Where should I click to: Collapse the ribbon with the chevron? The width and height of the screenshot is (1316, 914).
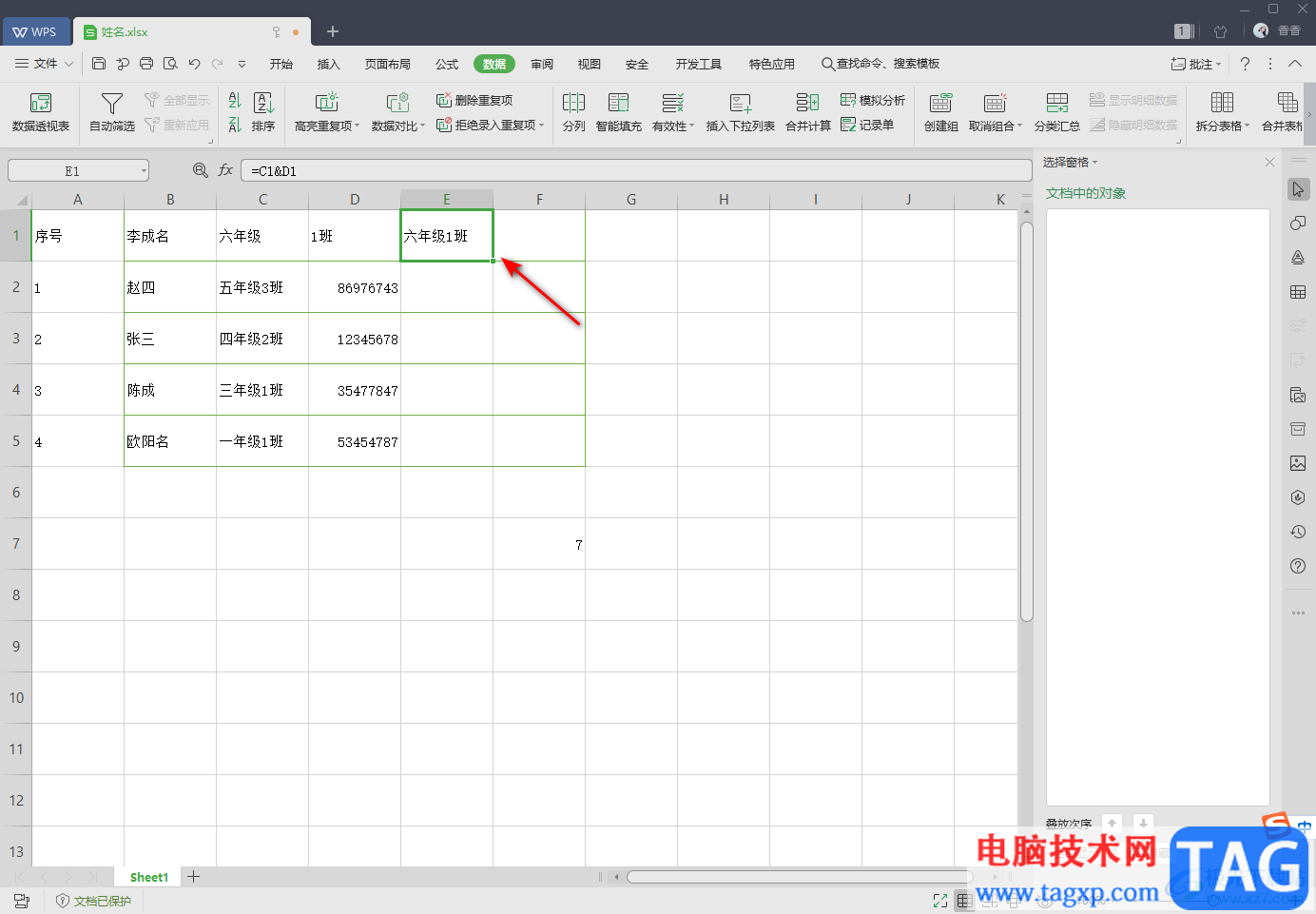click(x=1295, y=64)
